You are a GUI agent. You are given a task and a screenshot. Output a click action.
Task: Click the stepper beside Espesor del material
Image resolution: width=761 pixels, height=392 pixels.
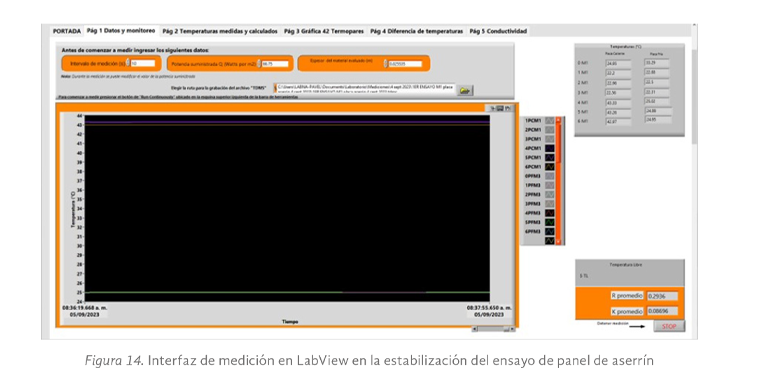click(x=386, y=64)
